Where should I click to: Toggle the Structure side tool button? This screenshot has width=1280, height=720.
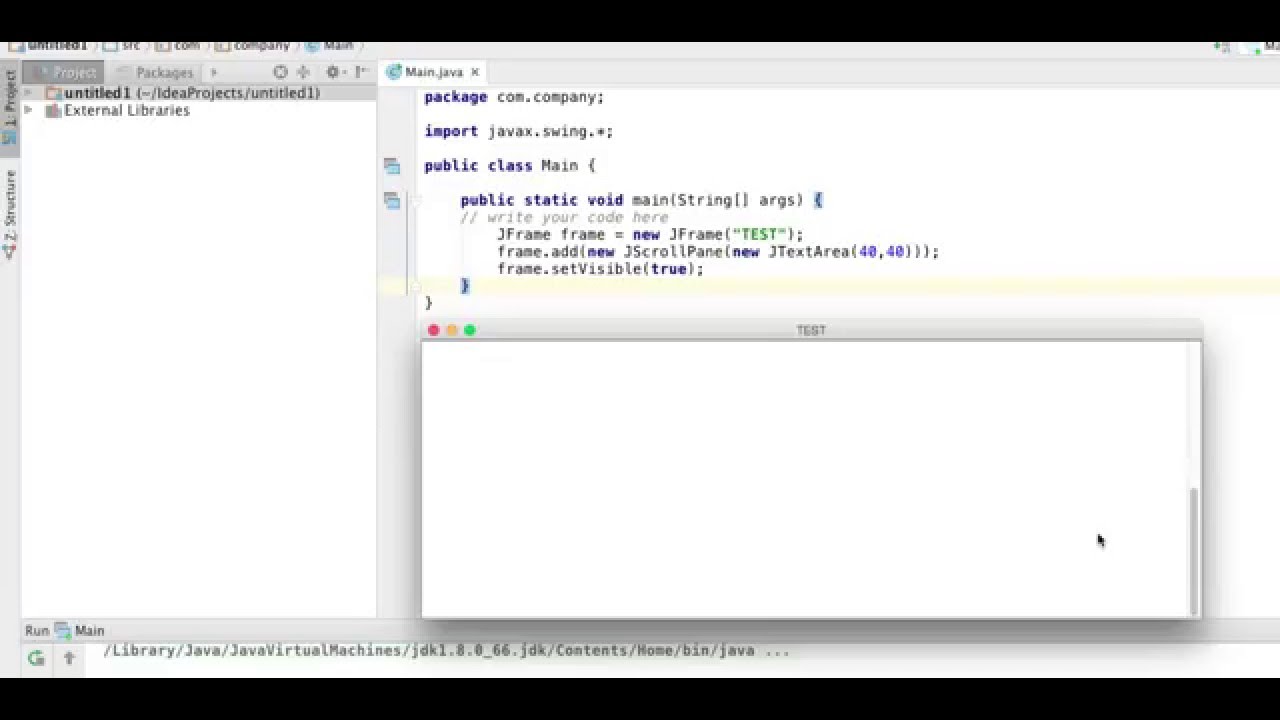click(10, 215)
